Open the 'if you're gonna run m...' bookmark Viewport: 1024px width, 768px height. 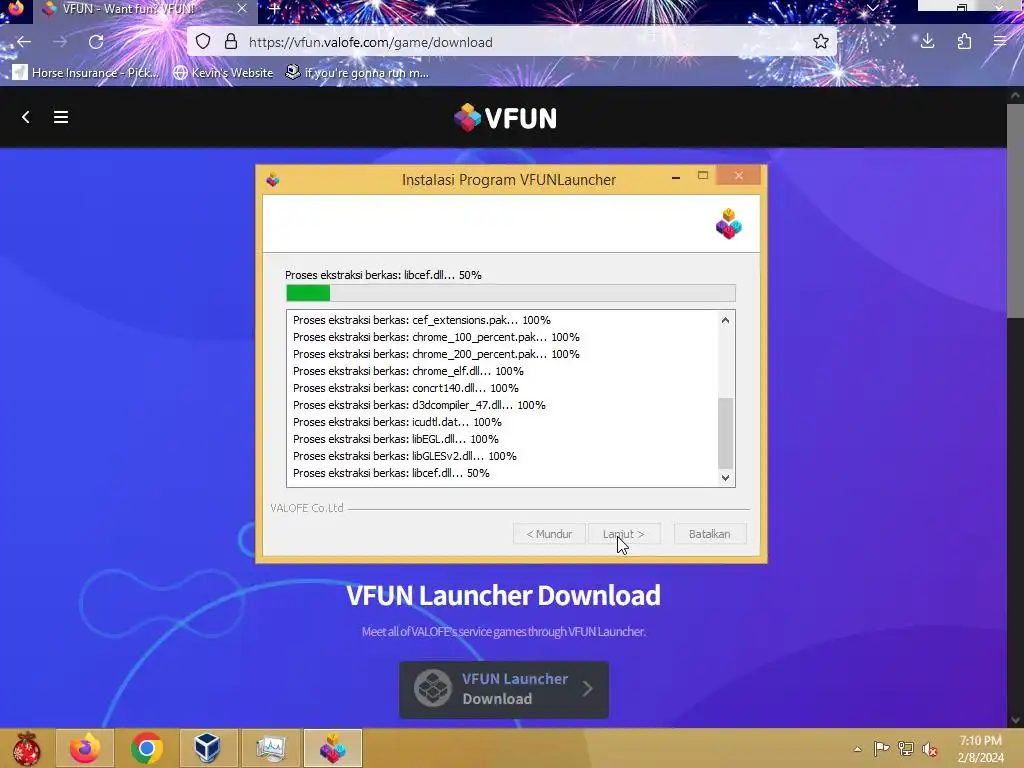coord(357,72)
